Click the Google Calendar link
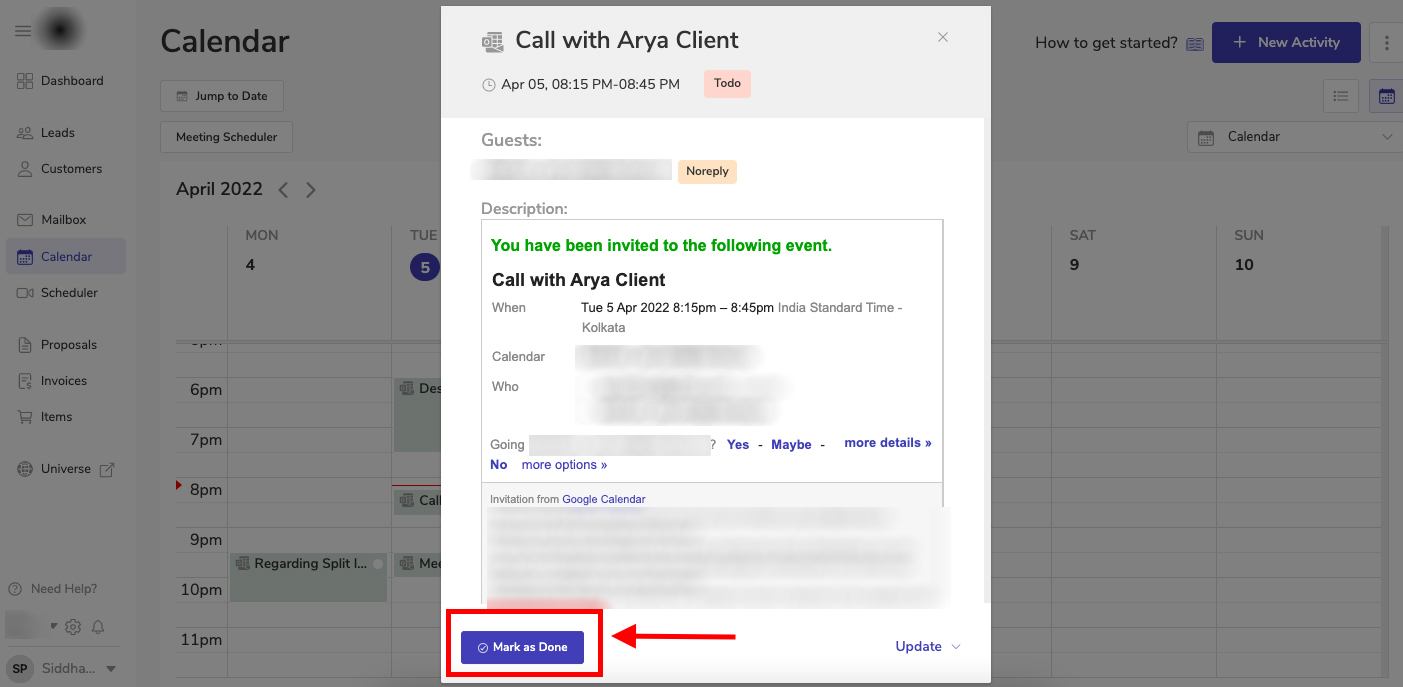Screen dimensions: 1403x687 click(603, 499)
